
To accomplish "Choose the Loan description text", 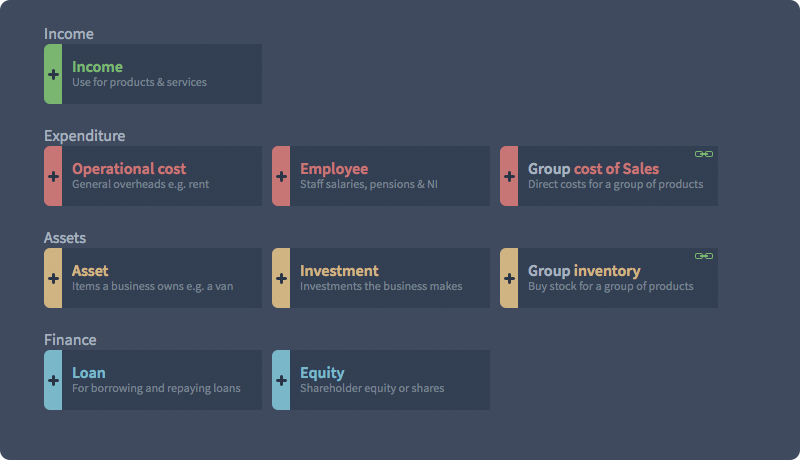I will tap(156, 389).
